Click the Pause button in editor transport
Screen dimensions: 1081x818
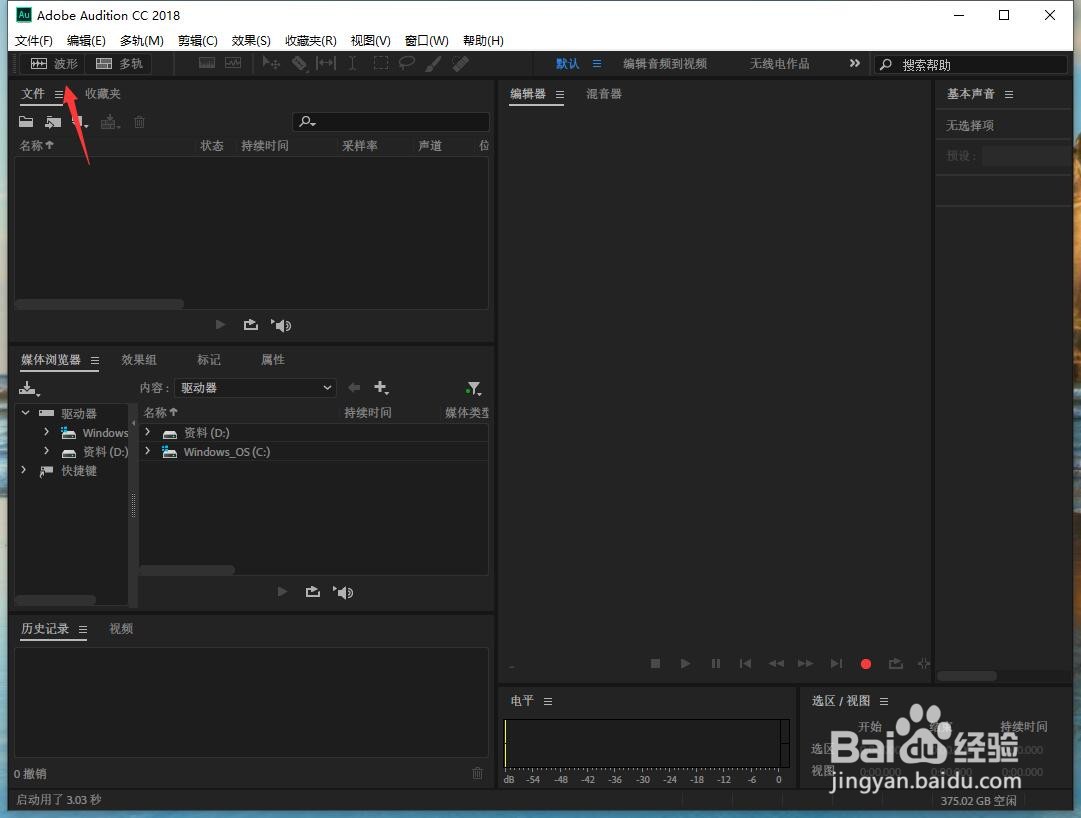[716, 664]
